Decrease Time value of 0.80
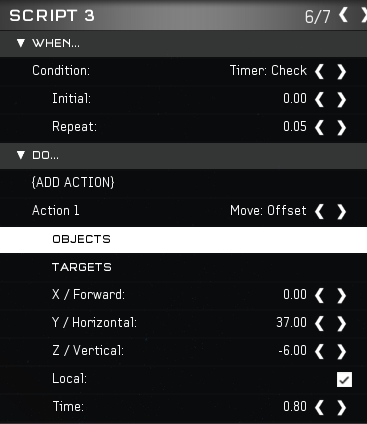This screenshot has width=367, height=424. (x=319, y=407)
